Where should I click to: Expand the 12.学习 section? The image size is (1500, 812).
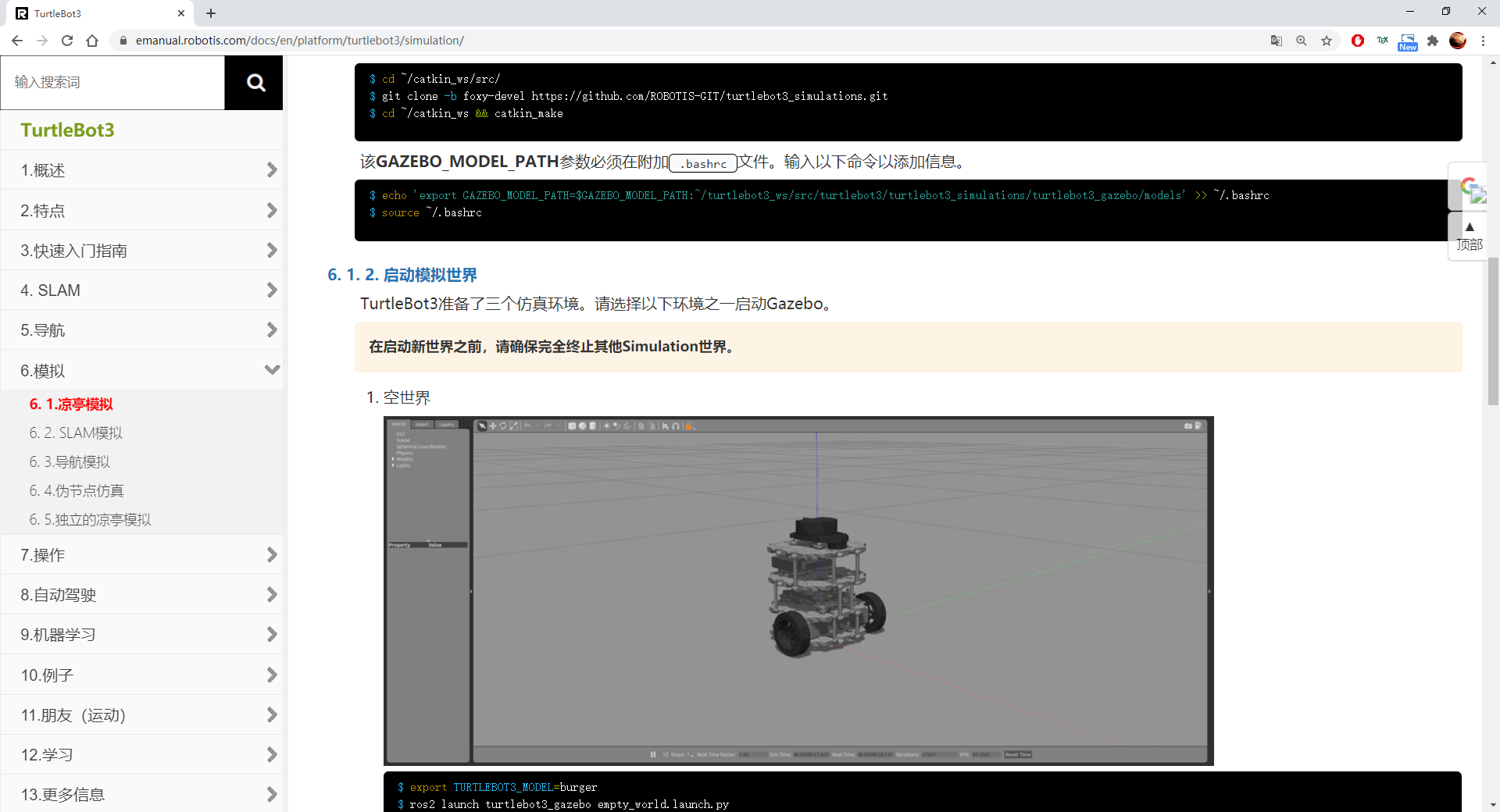tap(141, 755)
